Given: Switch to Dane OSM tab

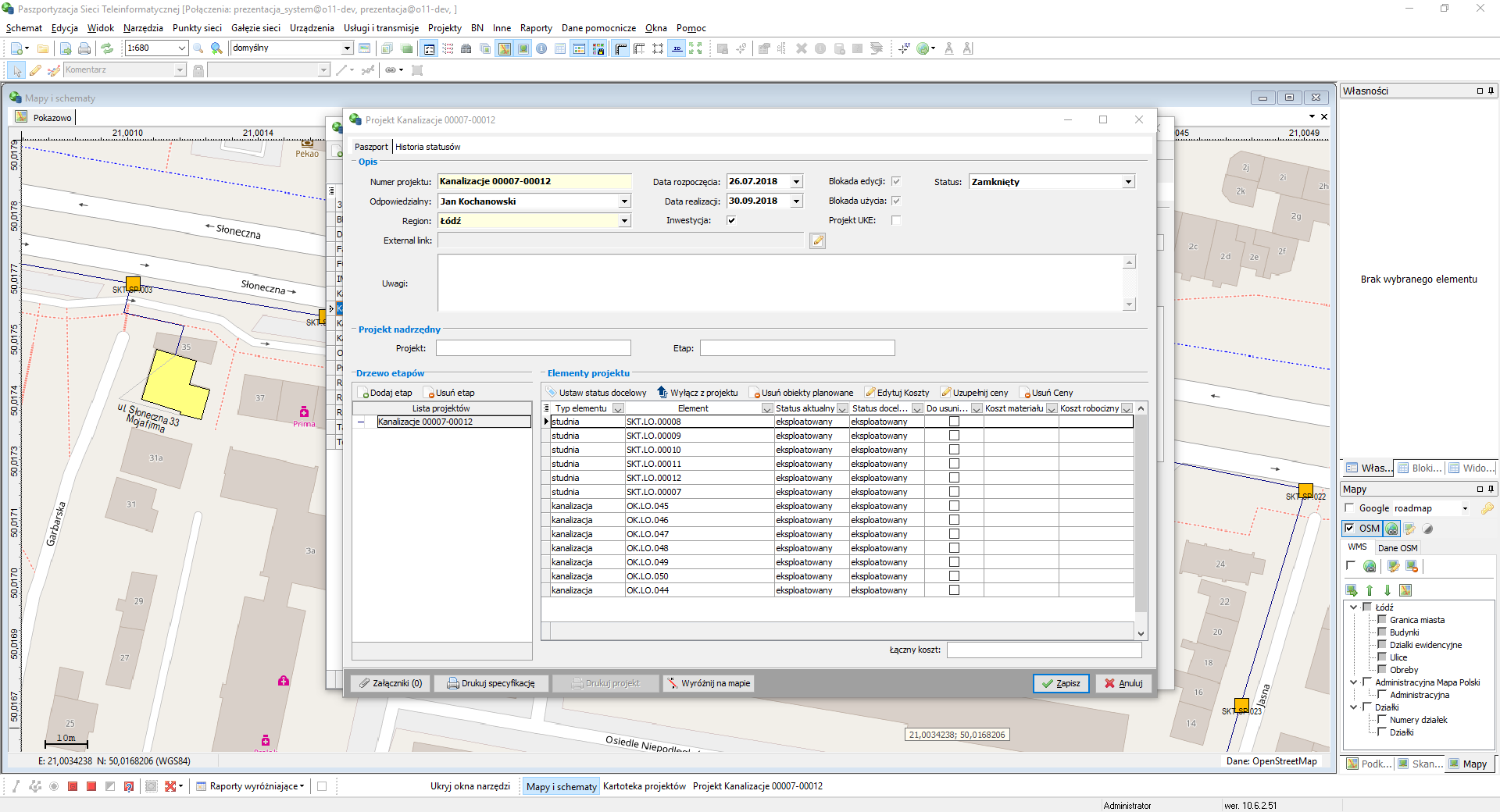Looking at the screenshot, I should coord(1398,548).
